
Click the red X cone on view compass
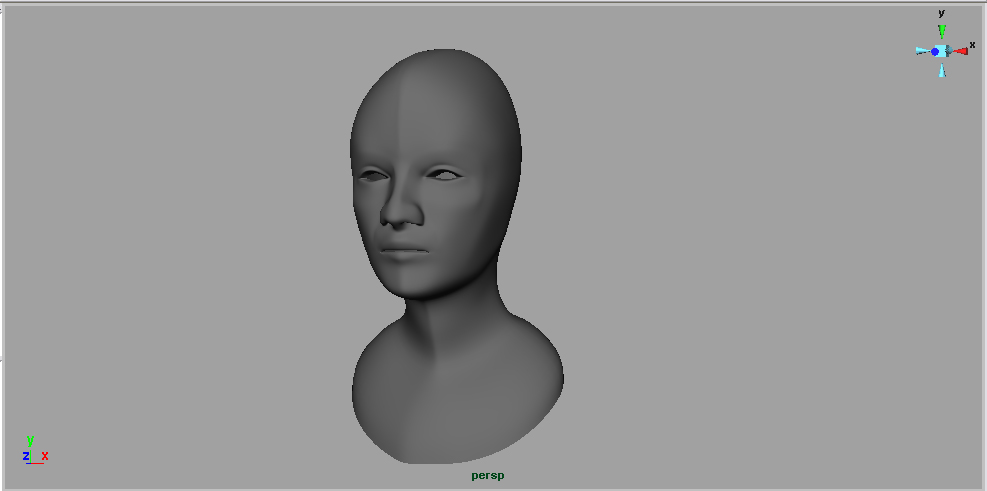click(x=960, y=51)
